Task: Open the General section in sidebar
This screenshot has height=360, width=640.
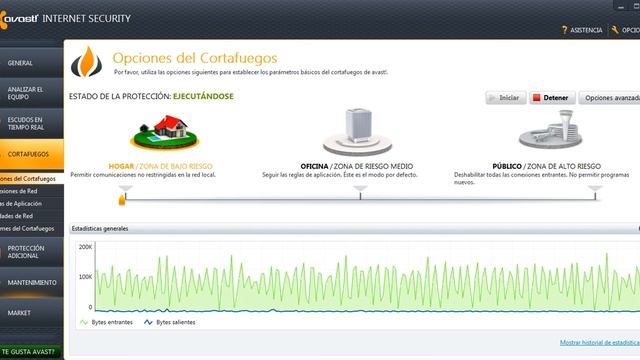Action: (x=31, y=63)
